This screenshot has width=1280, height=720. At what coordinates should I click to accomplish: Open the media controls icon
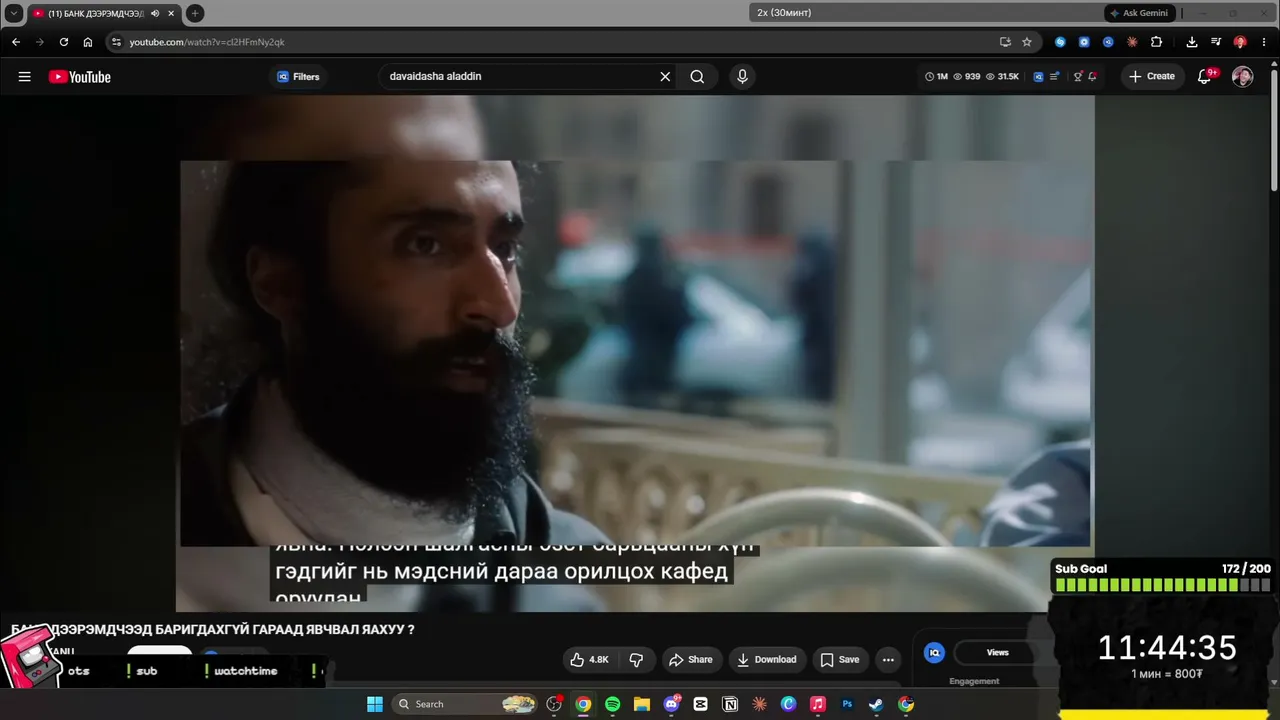point(1216,42)
